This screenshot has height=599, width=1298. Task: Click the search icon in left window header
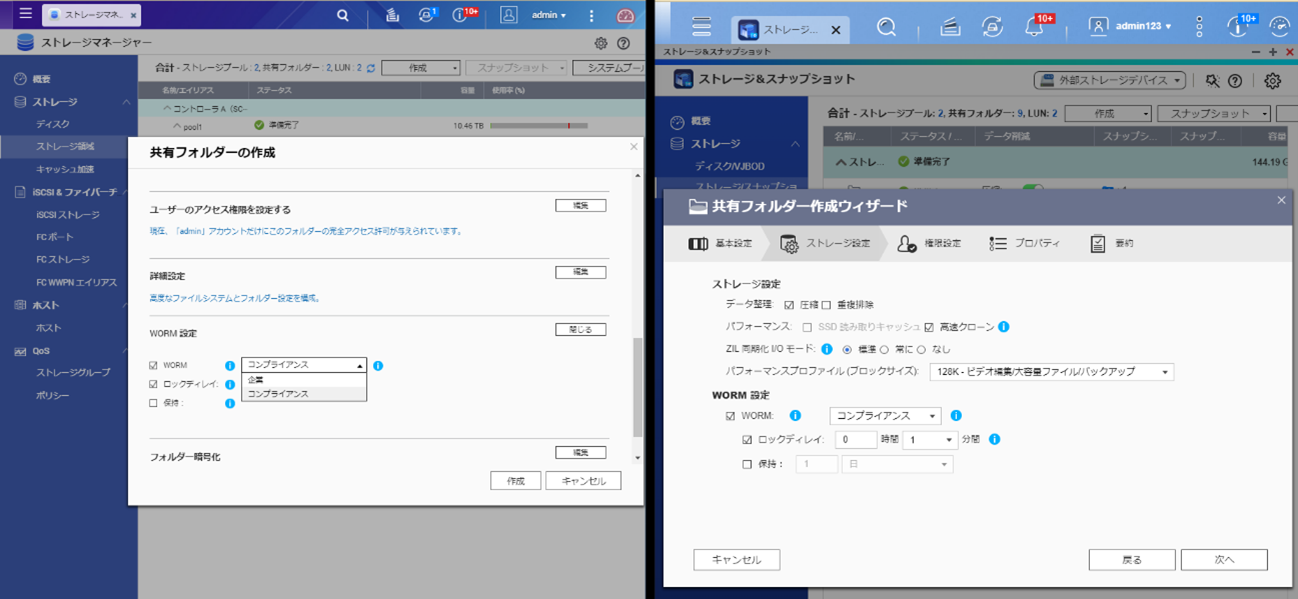[x=342, y=15]
